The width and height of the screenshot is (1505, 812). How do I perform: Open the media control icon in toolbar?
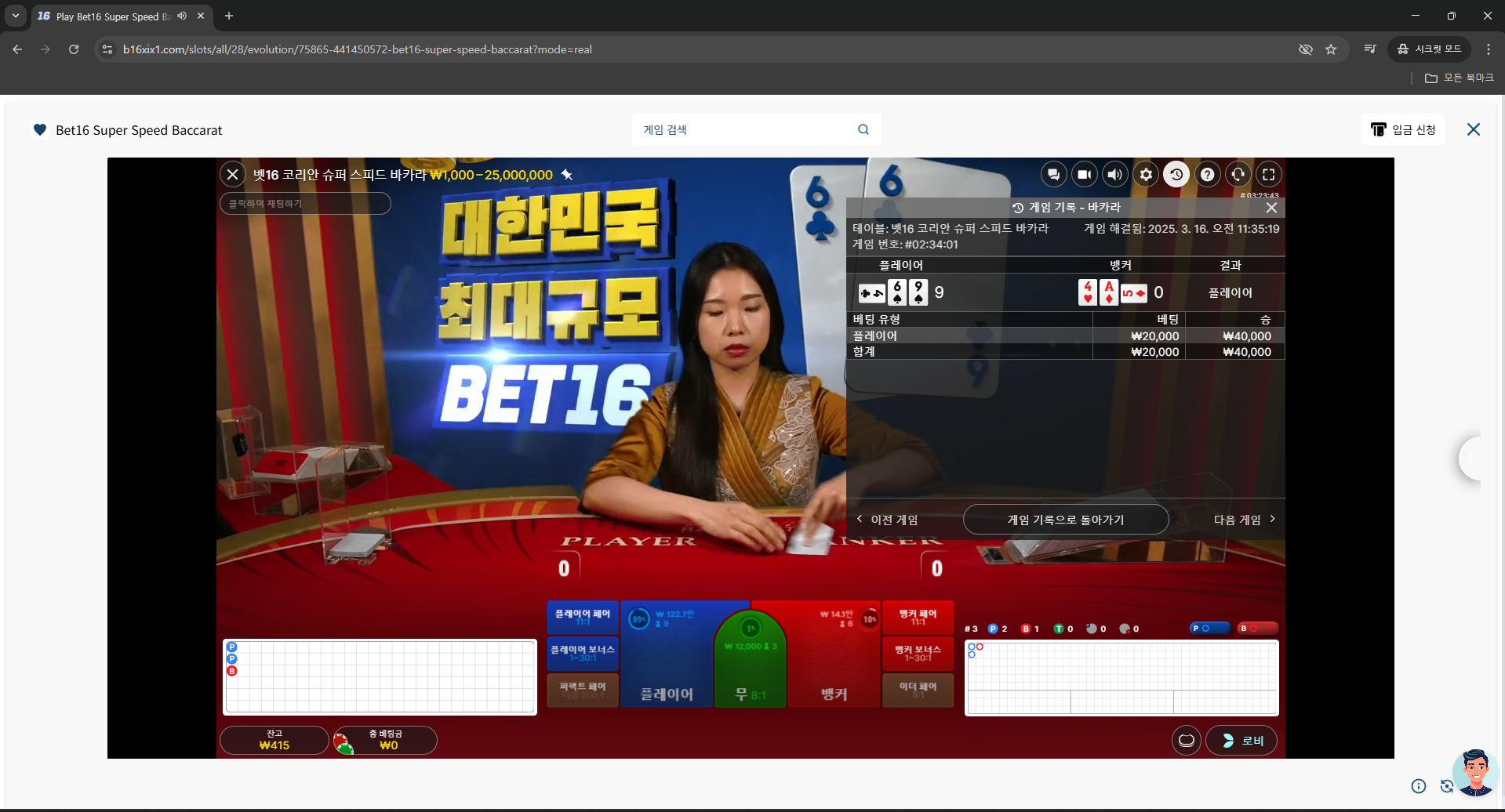click(1370, 49)
